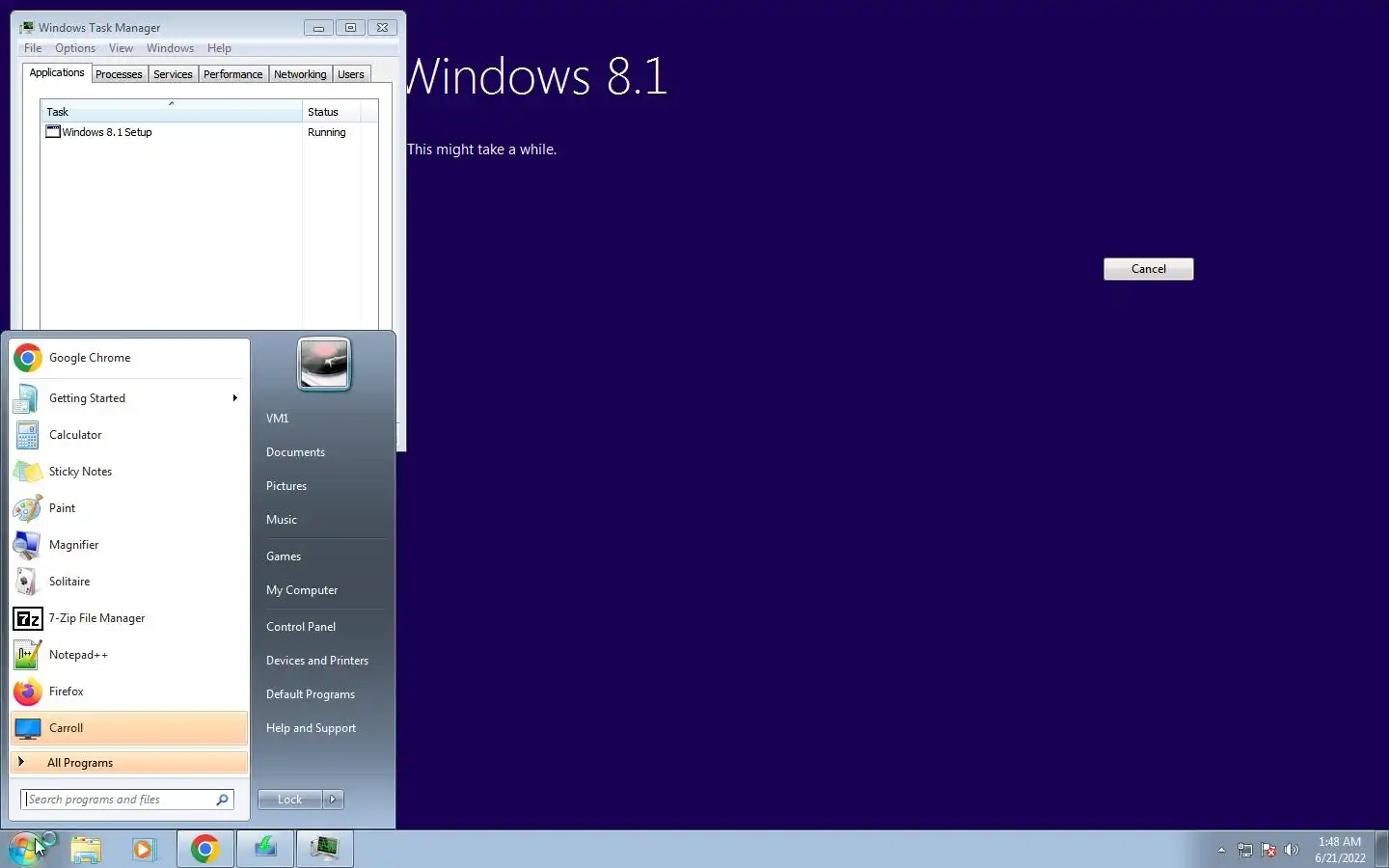The width and height of the screenshot is (1389, 868).
Task: Switch to the Networking tab
Action: pyautogui.click(x=300, y=74)
